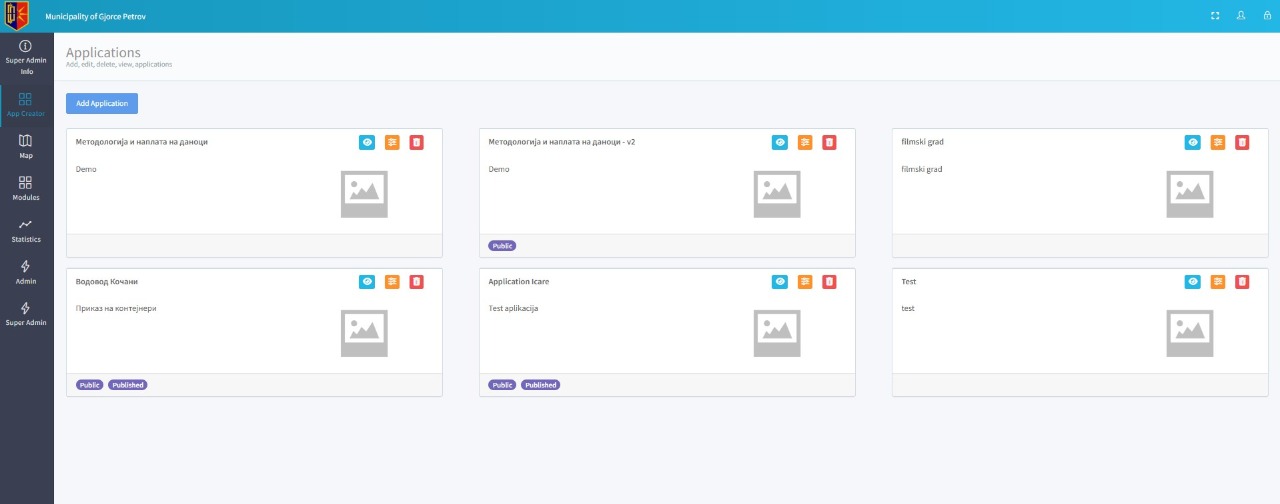Delete the Test application
Screen dimensions: 1280x504
pos(1242,281)
